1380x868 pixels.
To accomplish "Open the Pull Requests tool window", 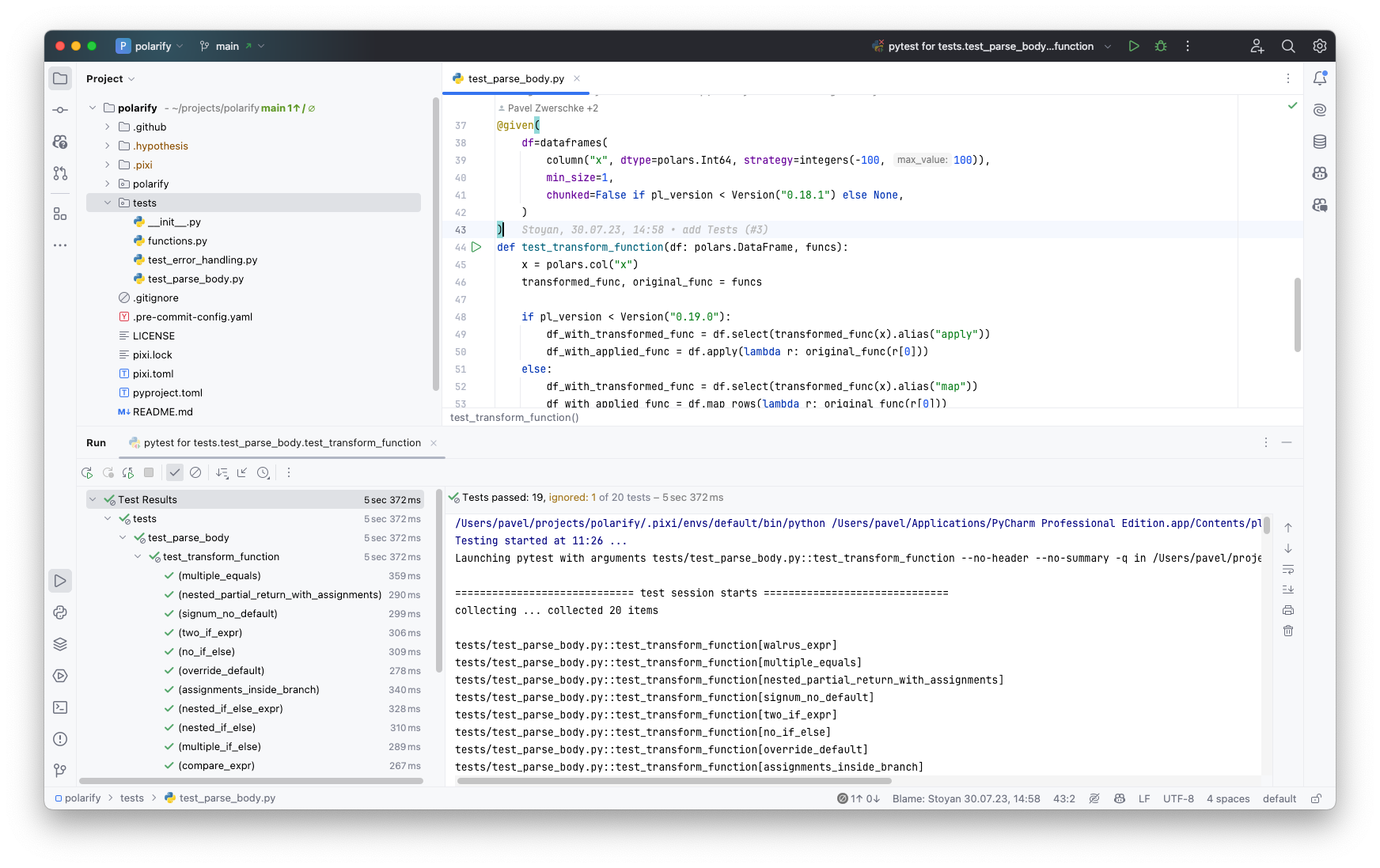I will [60, 173].
